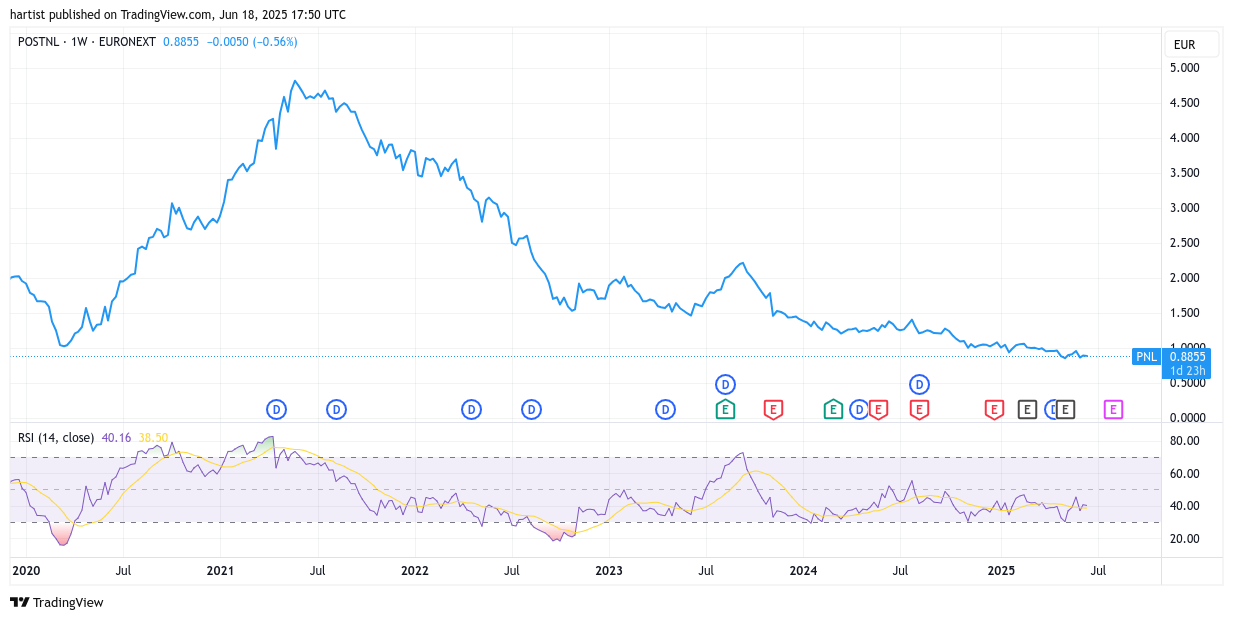Click the red earnings E marker near November 2023

pos(773,409)
